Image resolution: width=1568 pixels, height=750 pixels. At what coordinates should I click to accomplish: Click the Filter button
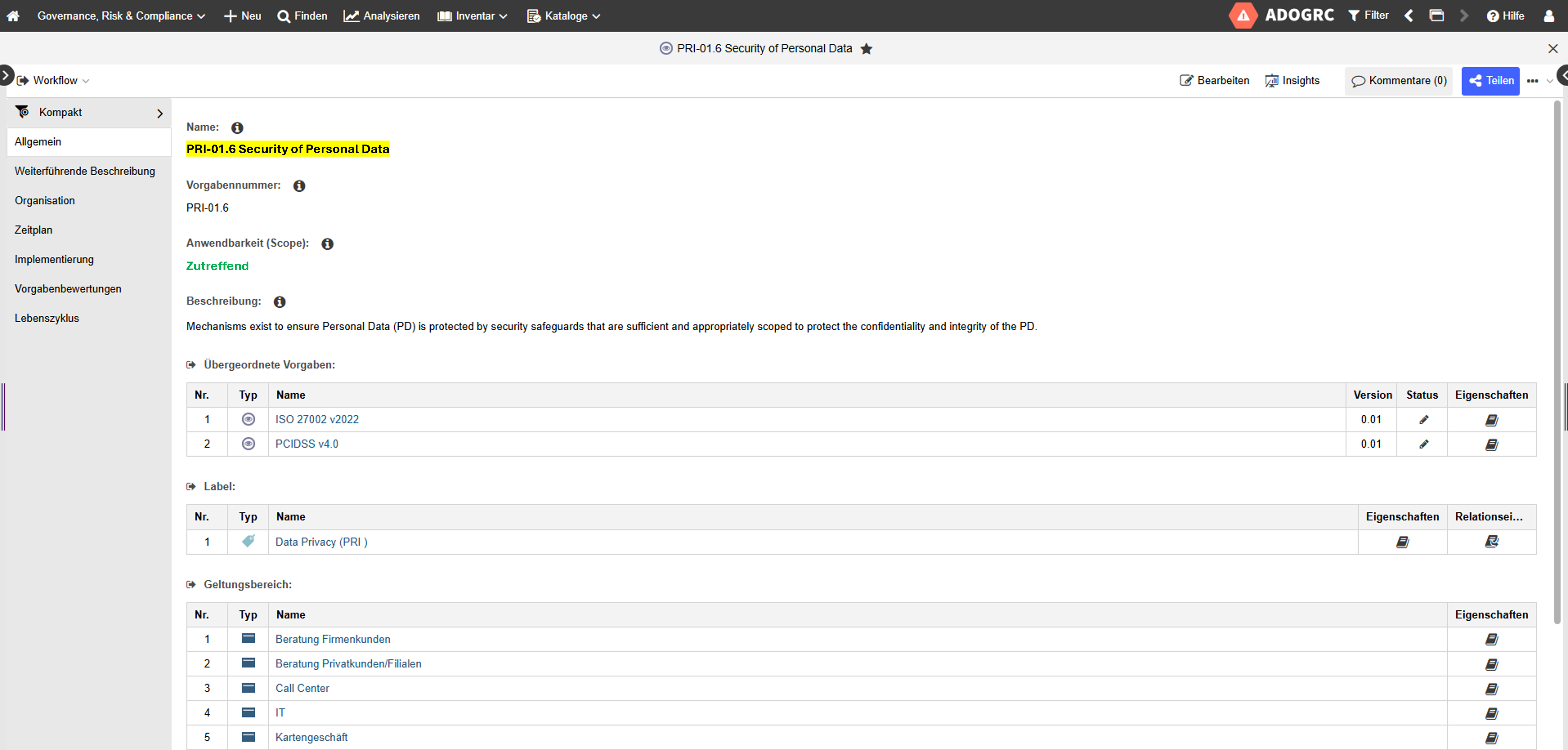pos(1368,16)
